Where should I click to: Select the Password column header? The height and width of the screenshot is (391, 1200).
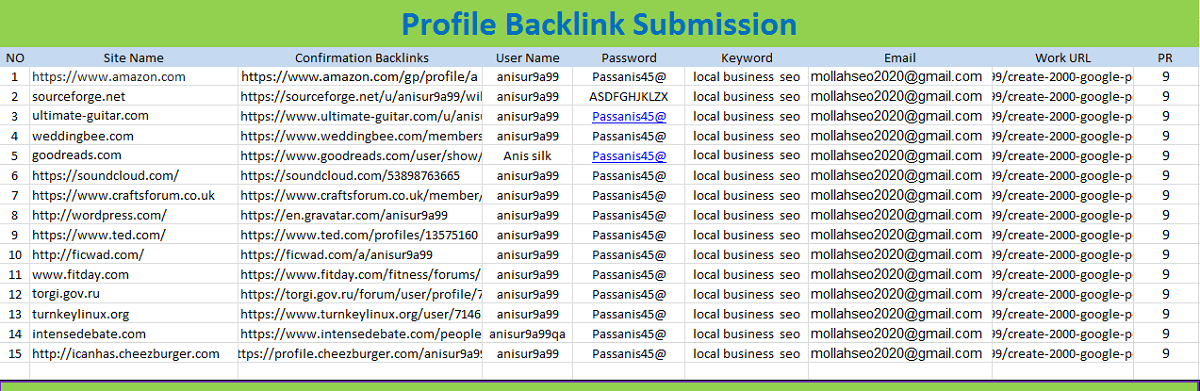[629, 58]
